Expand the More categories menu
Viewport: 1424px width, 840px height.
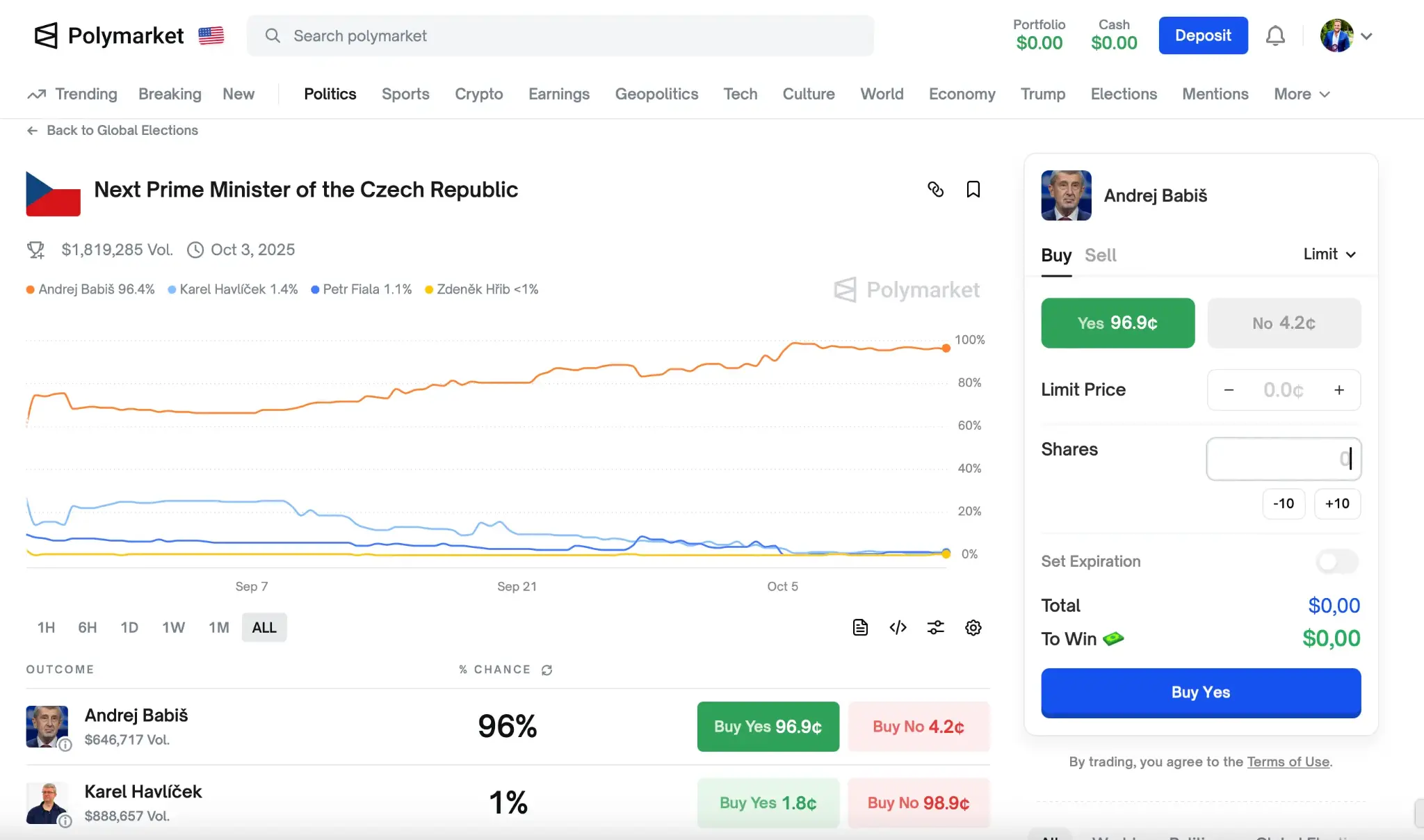coord(1301,94)
